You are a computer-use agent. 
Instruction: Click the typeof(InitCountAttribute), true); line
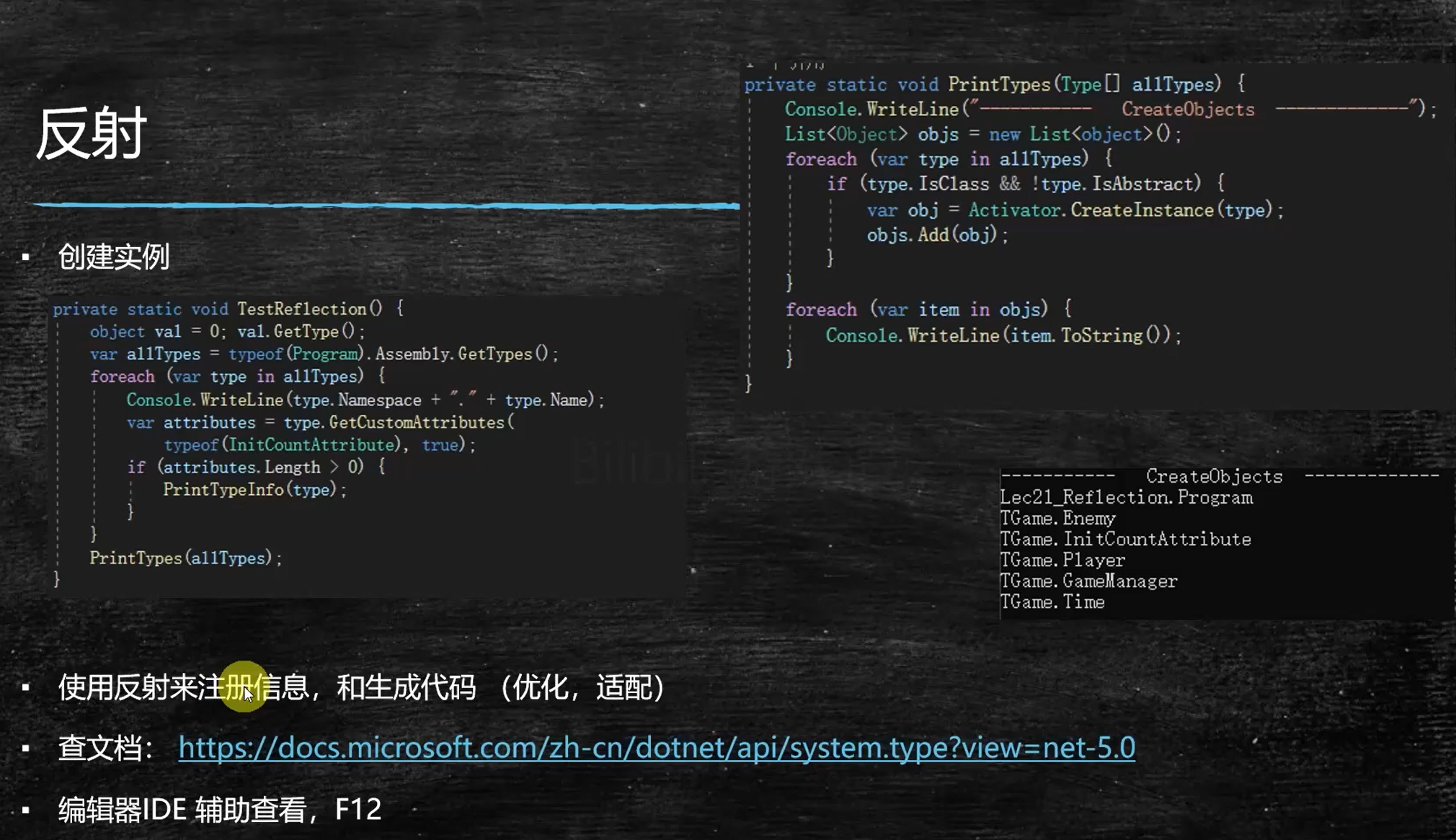coord(320,444)
